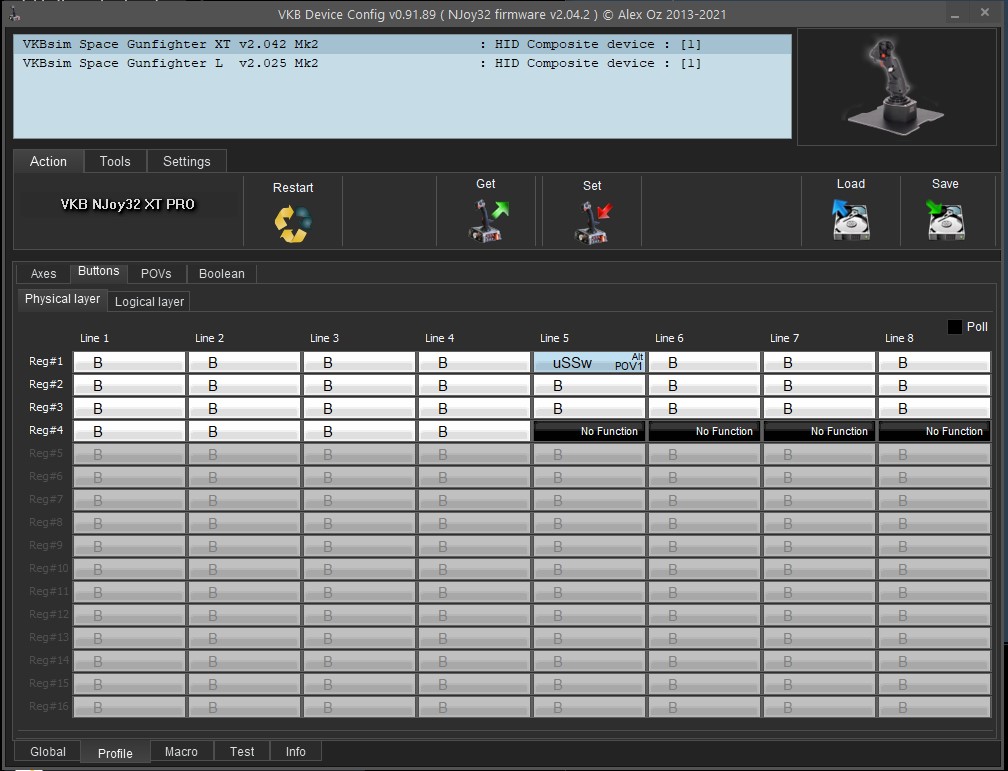Open the Global bottom tab
The height and width of the screenshot is (771, 1008).
point(48,752)
